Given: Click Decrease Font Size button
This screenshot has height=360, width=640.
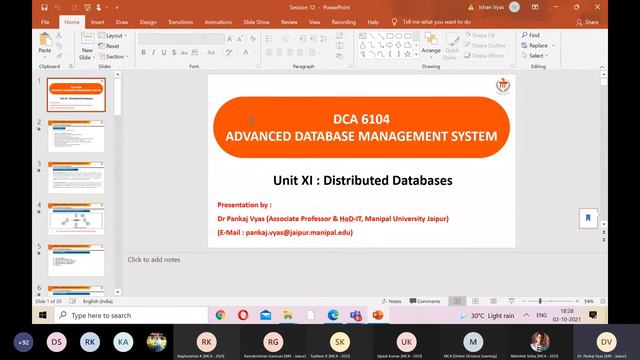Looking at the screenshot, I should point(240,39).
